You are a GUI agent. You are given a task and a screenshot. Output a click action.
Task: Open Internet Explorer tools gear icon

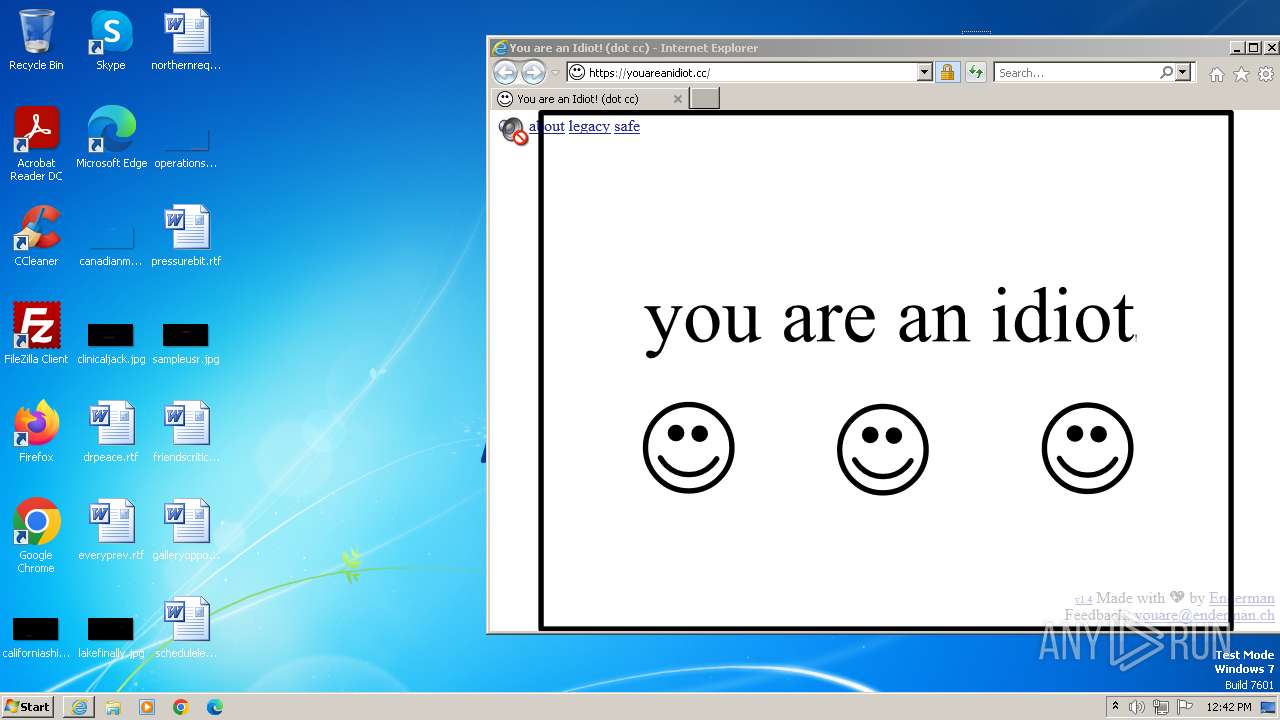point(1266,74)
